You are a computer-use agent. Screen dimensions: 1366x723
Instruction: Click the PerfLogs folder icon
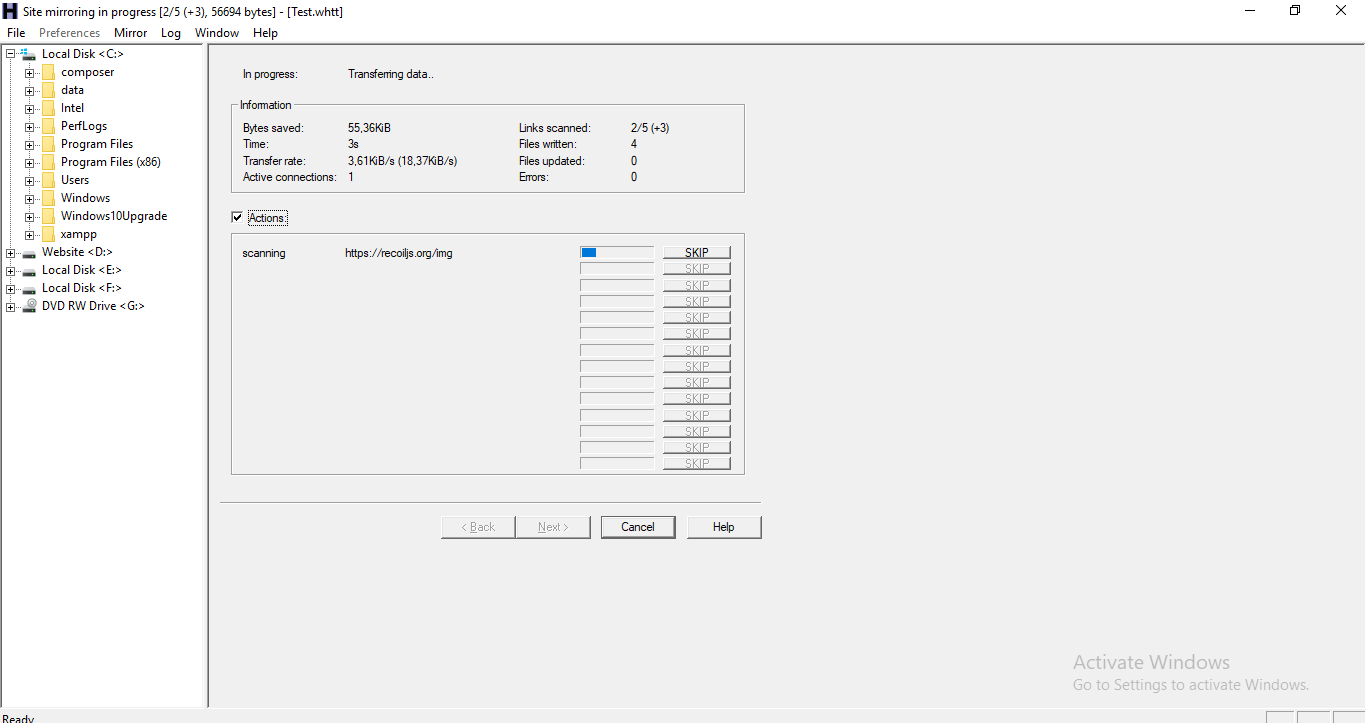point(48,126)
